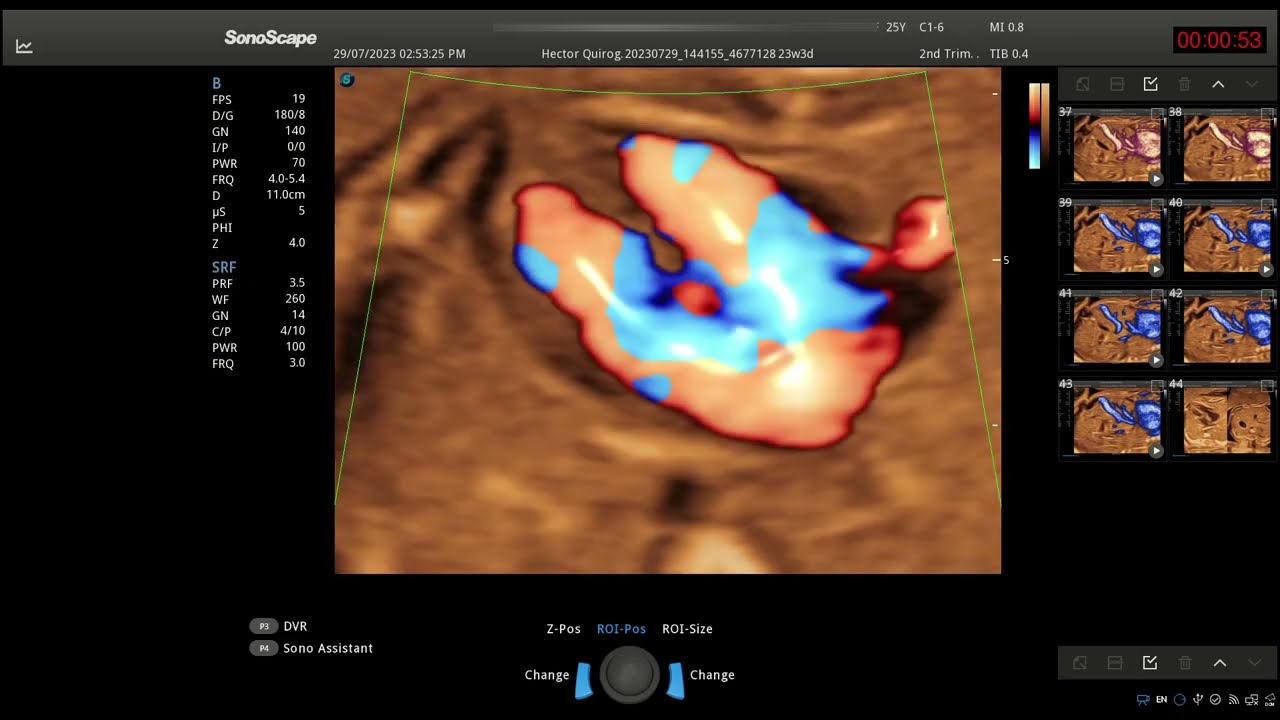Click the C1-6 probe label
This screenshot has height=720, width=1280.
[931, 27]
